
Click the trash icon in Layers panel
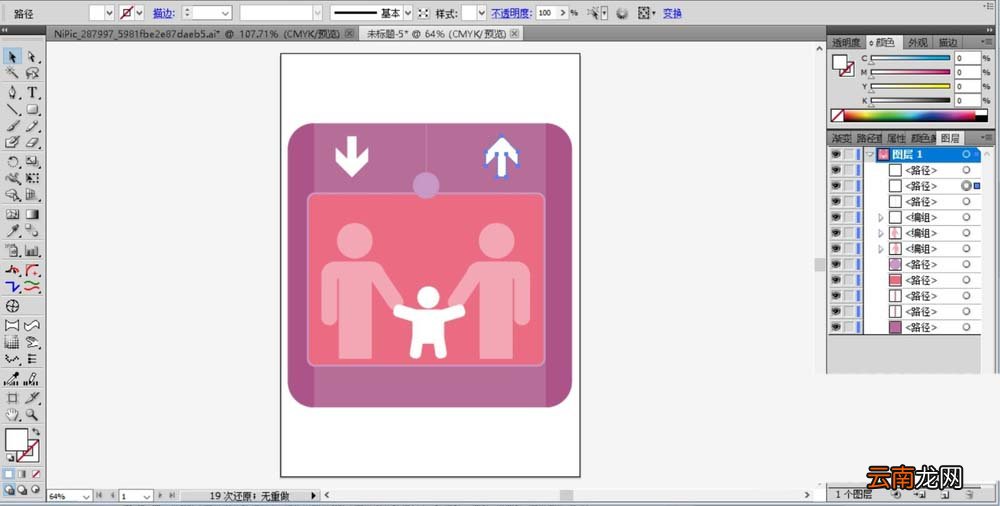click(x=969, y=495)
